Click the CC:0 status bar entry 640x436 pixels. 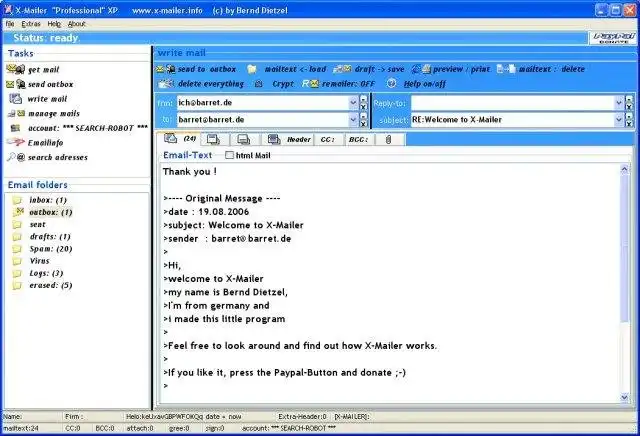73,428
